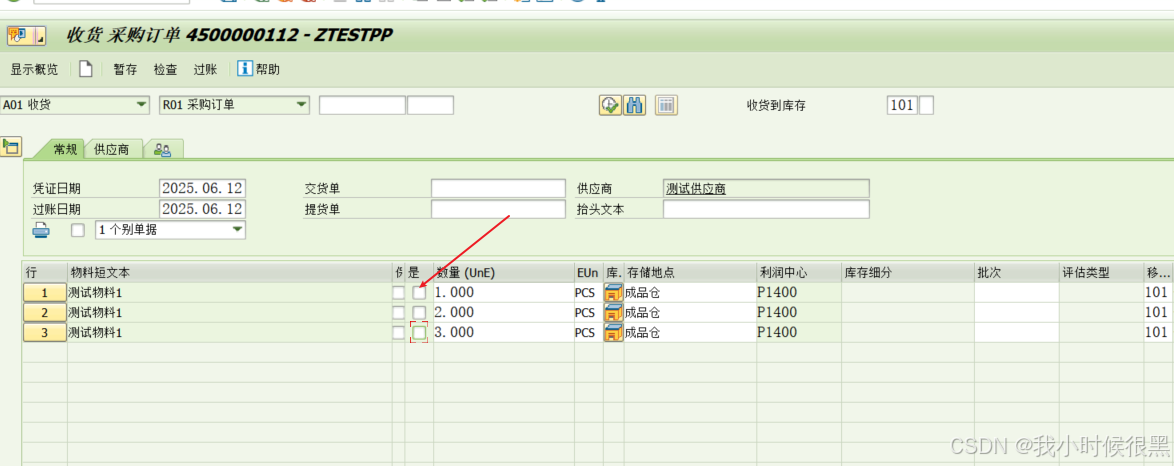The width and height of the screenshot is (1174, 466).
Task: Click the purchase order number input field
Action: click(x=362, y=105)
